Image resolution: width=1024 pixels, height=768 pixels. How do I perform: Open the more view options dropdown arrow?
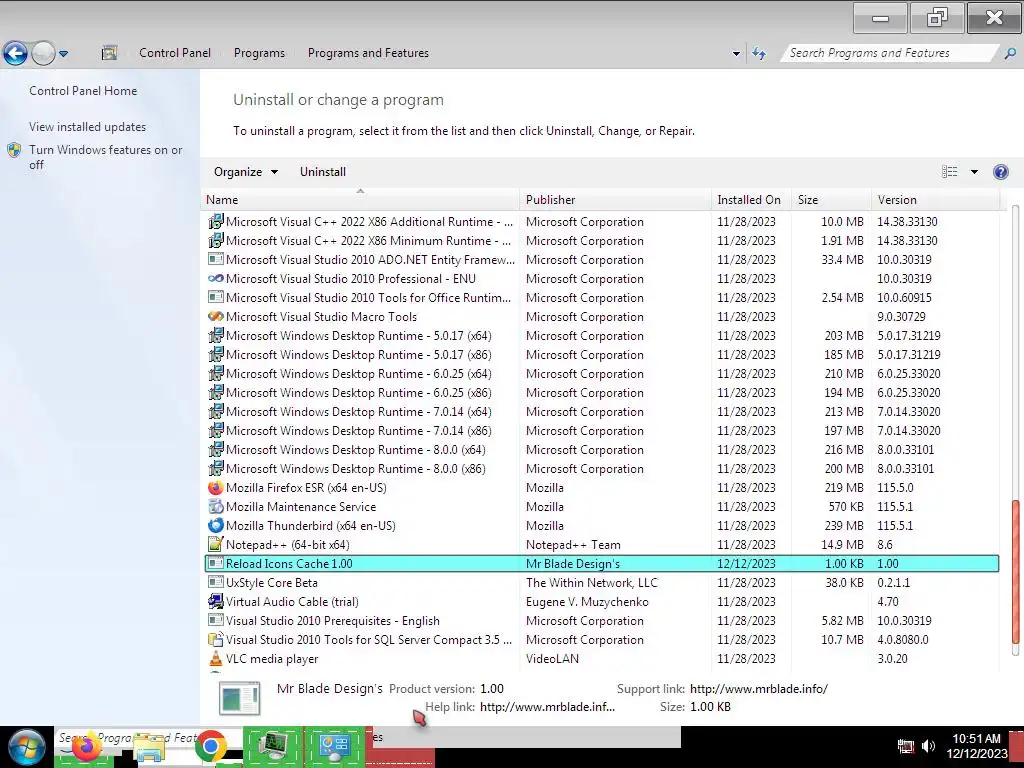[974, 172]
